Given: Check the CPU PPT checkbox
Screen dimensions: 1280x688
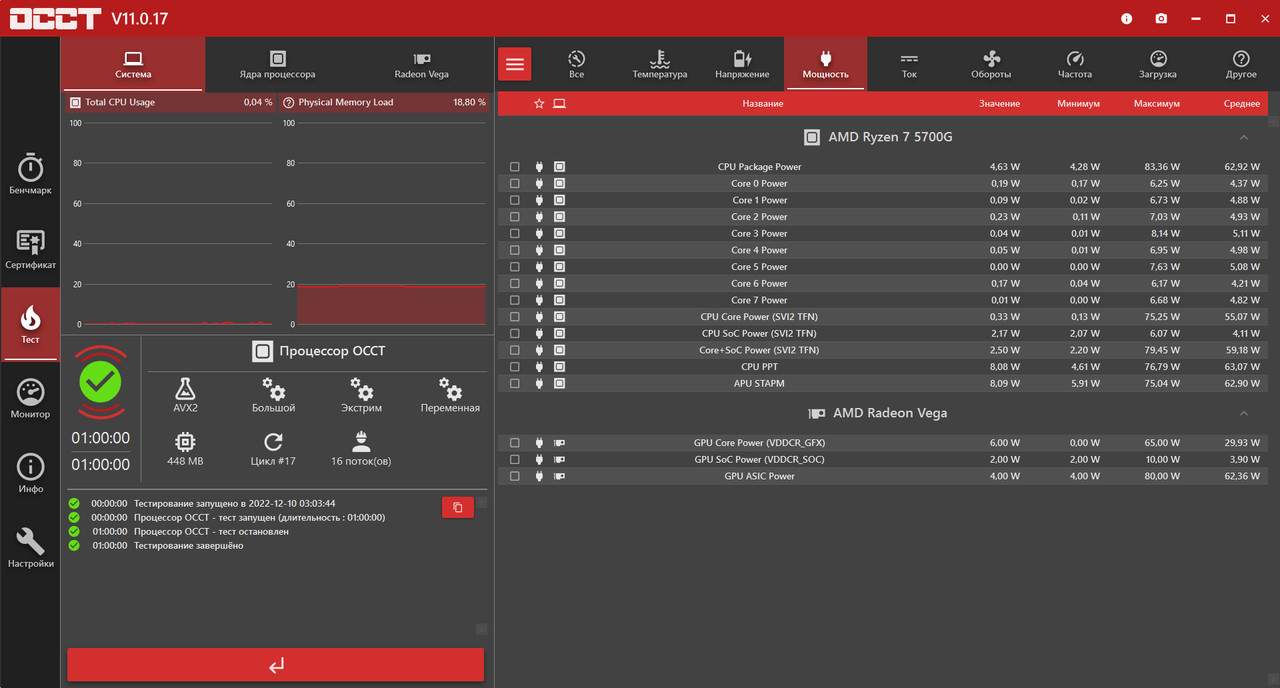Looking at the screenshot, I should [515, 367].
